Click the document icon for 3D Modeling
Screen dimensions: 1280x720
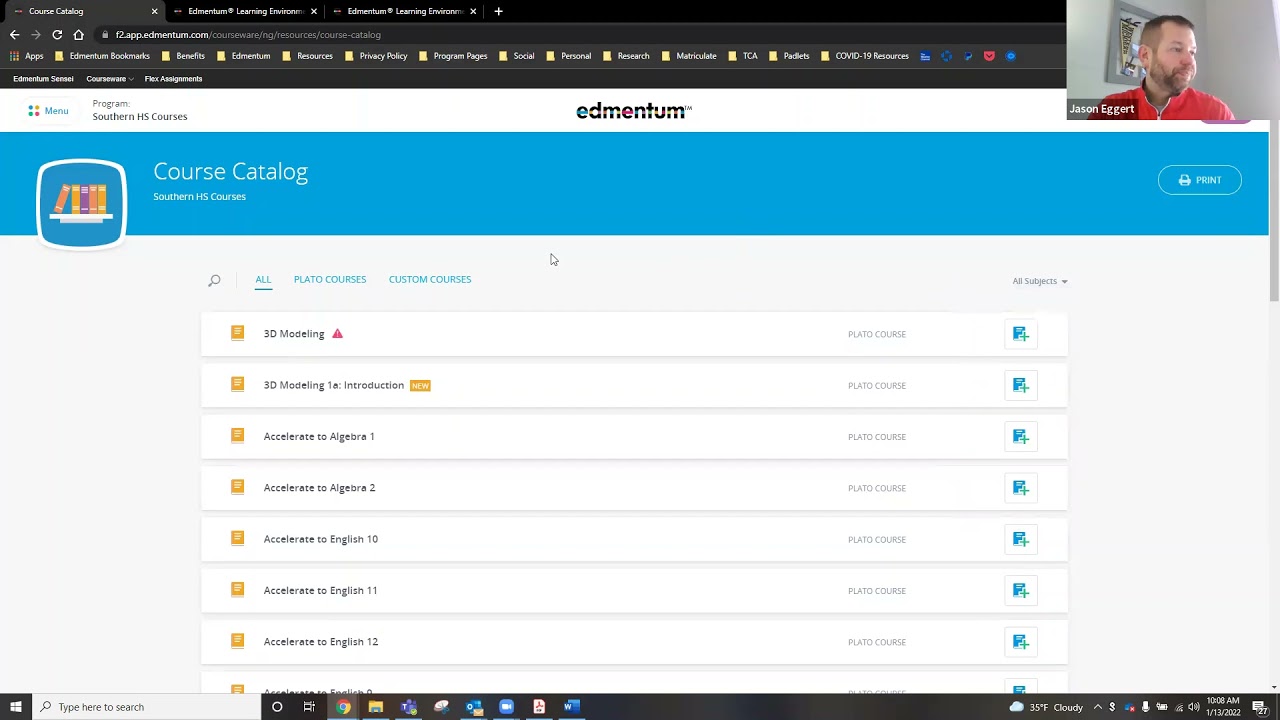tap(237, 333)
